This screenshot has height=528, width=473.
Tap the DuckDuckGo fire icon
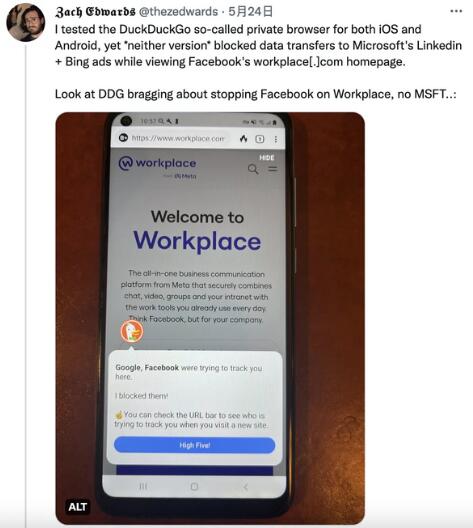(243, 138)
